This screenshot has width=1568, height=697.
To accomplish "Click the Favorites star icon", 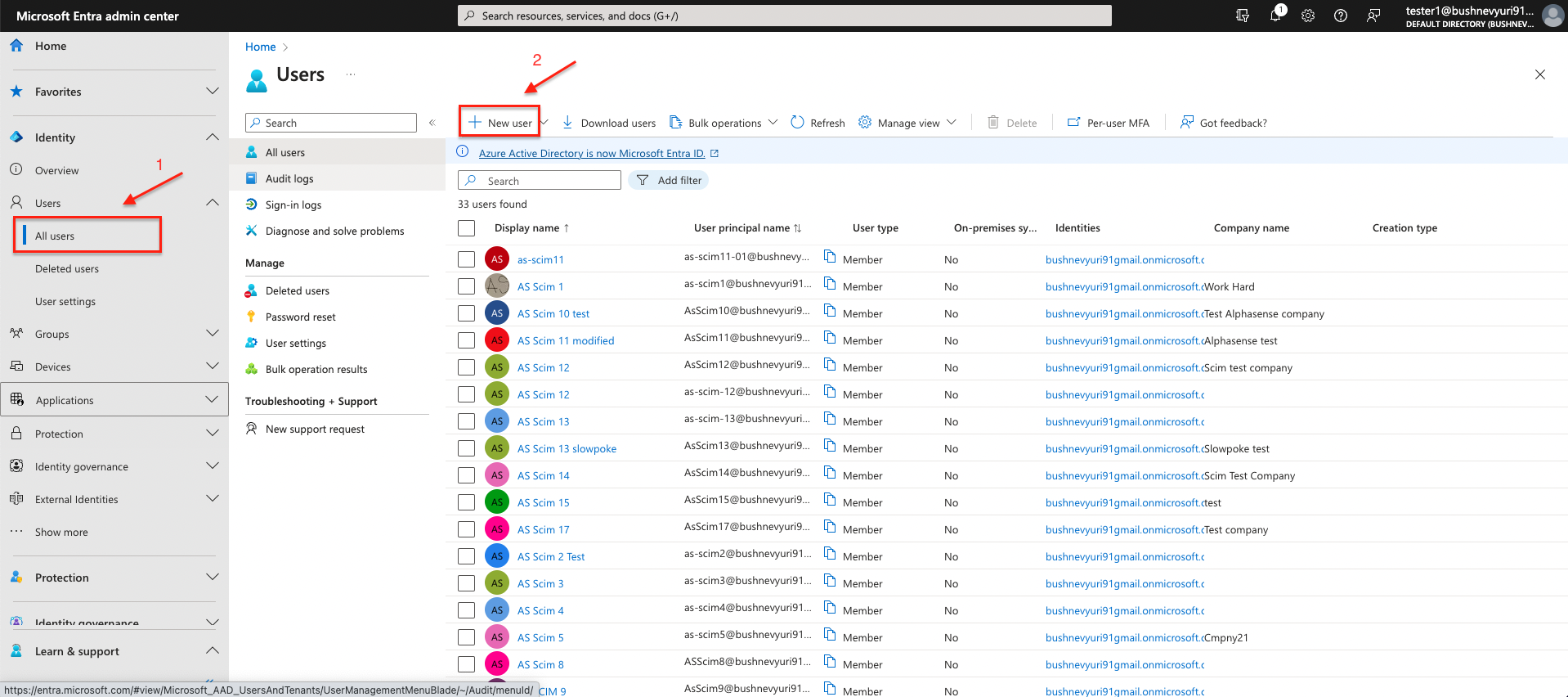I will coord(16,92).
